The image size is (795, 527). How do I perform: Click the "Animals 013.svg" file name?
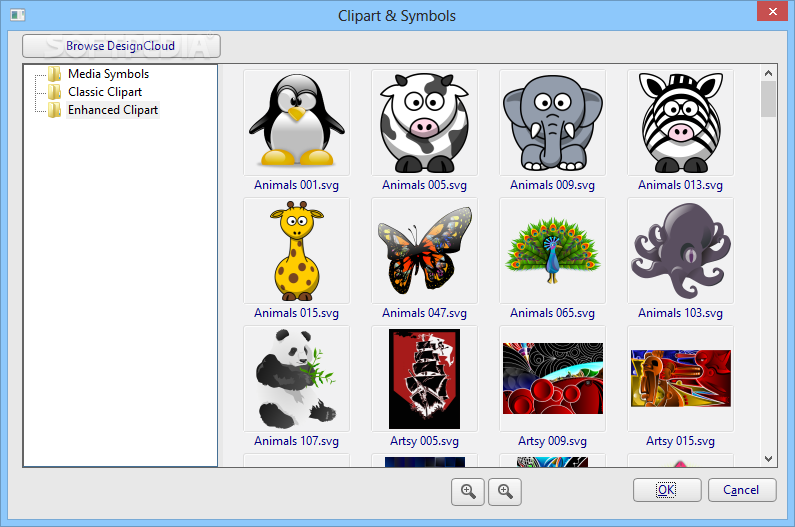tap(680, 185)
